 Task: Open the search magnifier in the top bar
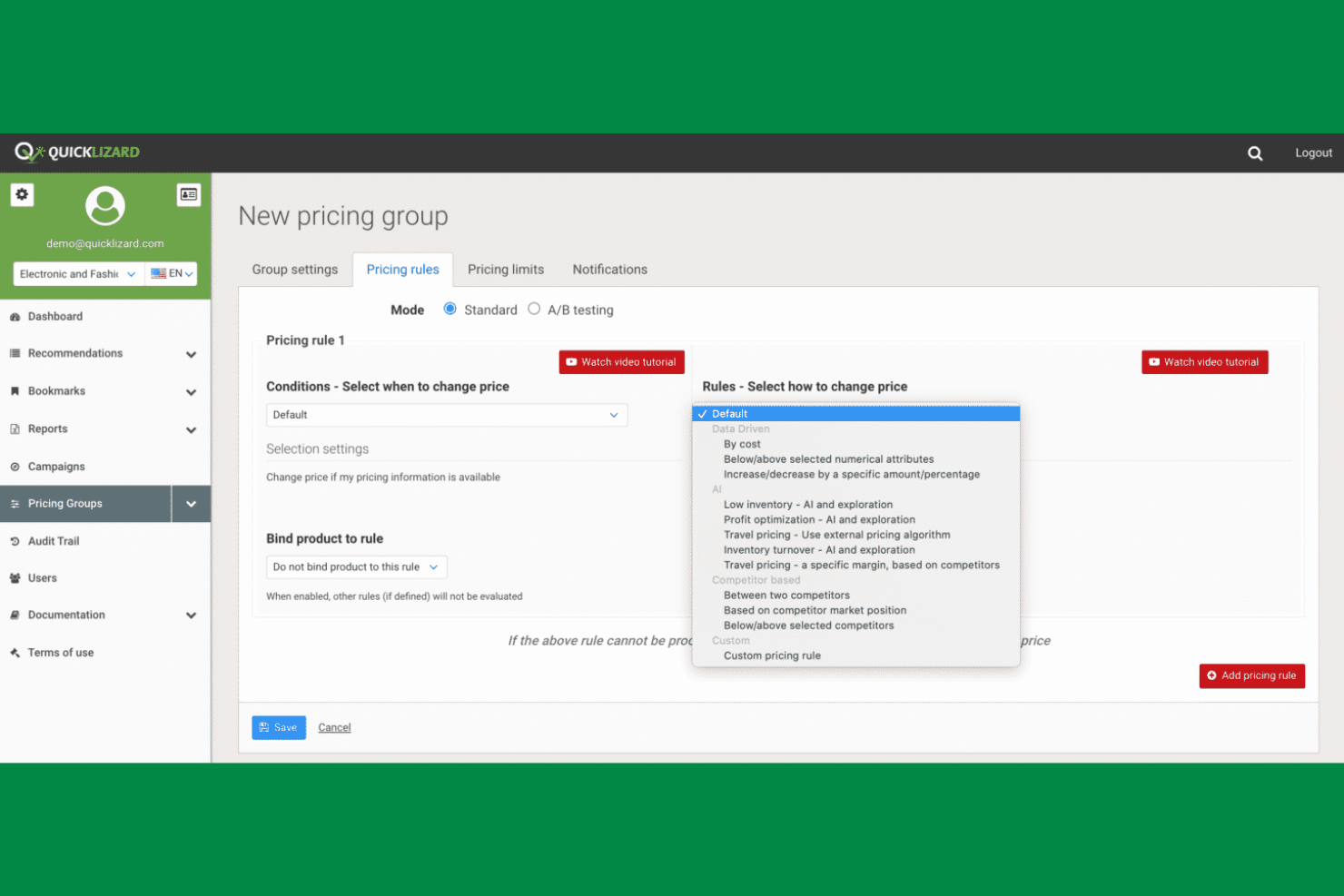coord(1255,153)
